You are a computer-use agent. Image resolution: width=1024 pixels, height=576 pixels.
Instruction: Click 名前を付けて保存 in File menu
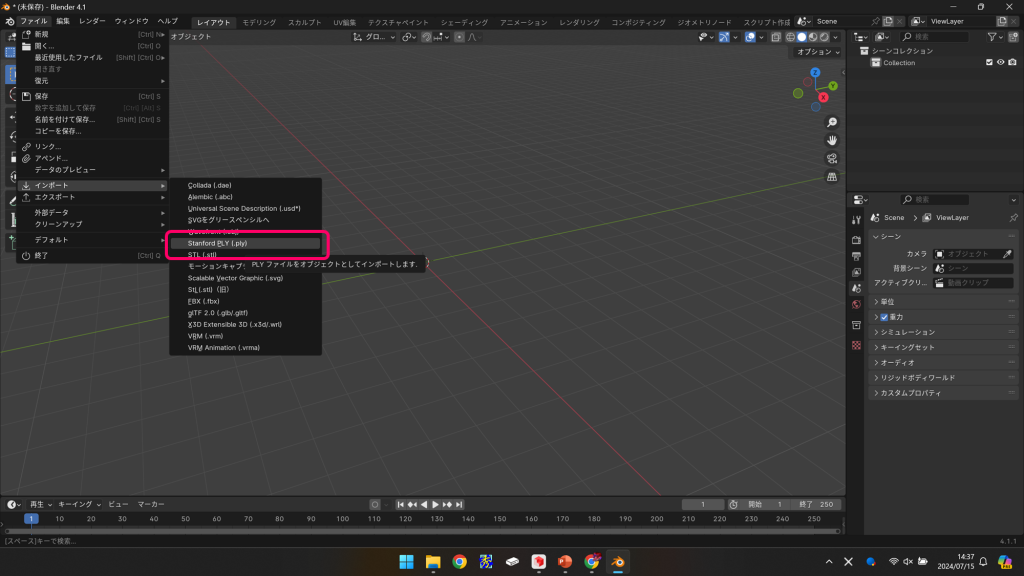coord(92,120)
